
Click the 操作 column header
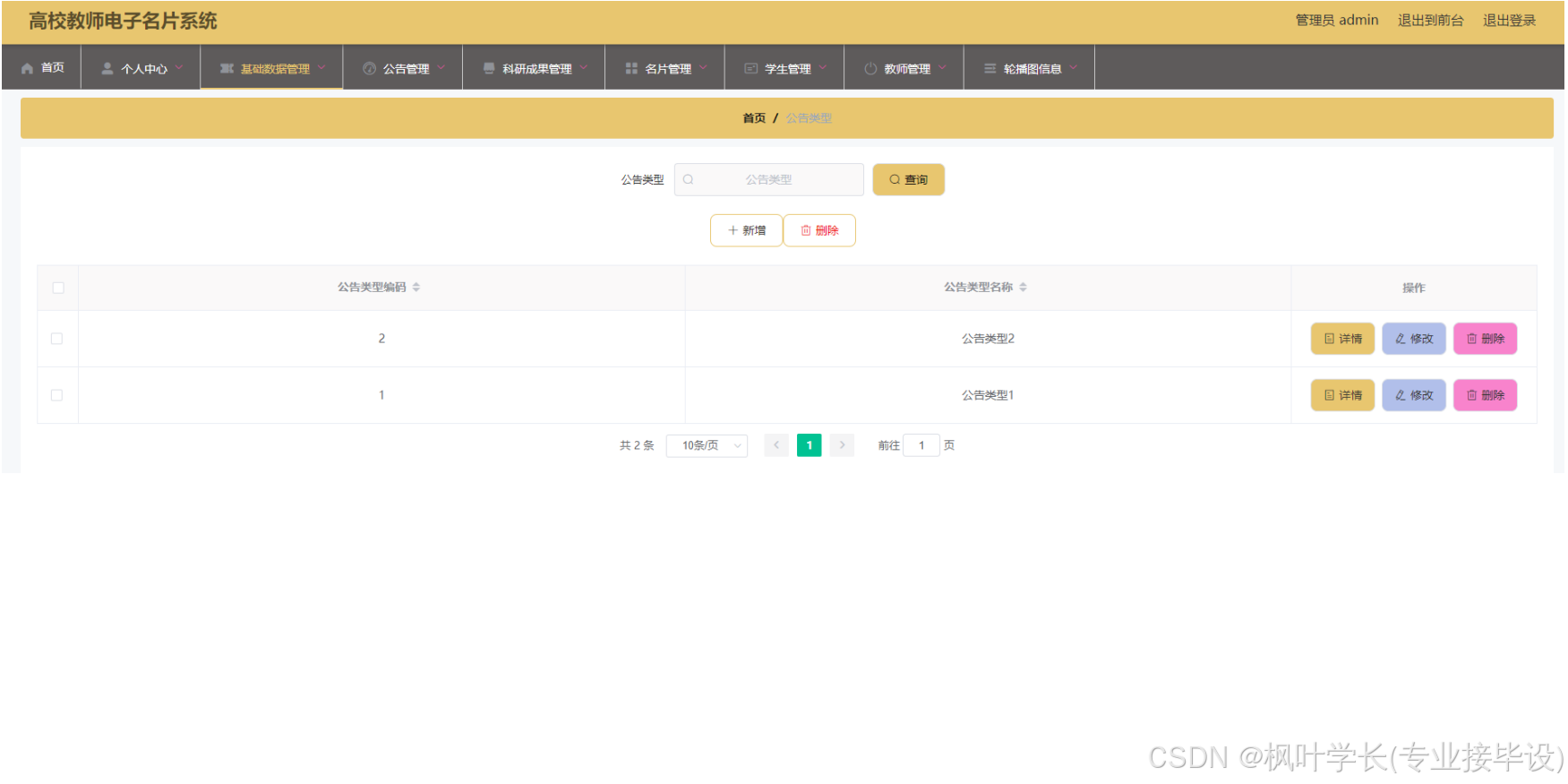pos(1414,288)
